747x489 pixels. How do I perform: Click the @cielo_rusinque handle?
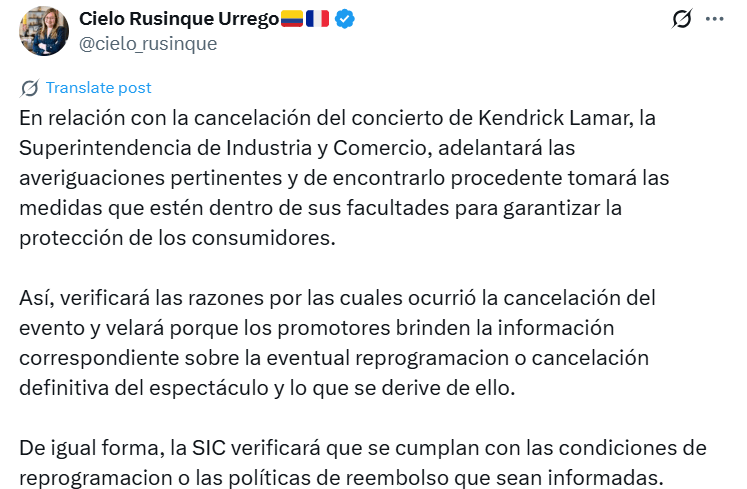(147, 44)
